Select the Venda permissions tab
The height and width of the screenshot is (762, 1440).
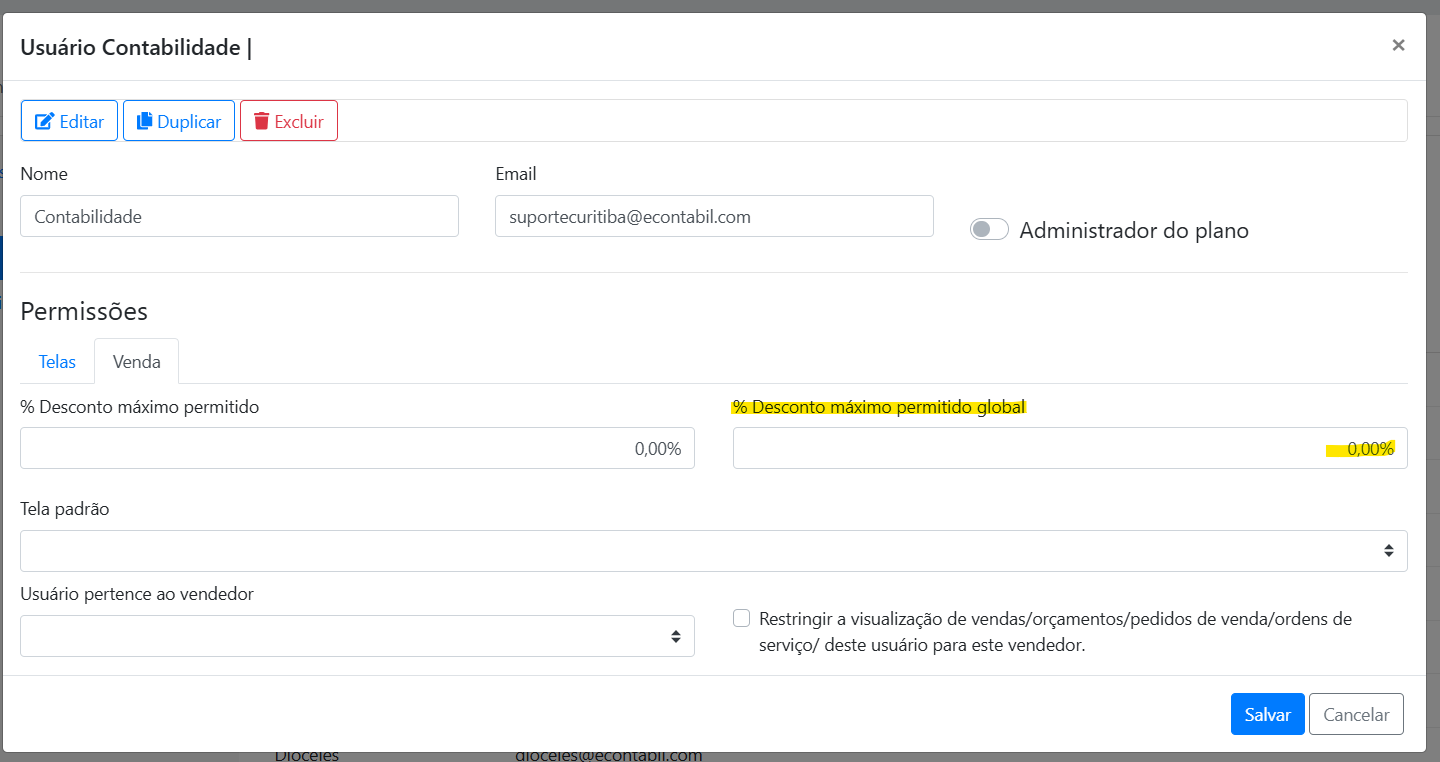point(137,362)
